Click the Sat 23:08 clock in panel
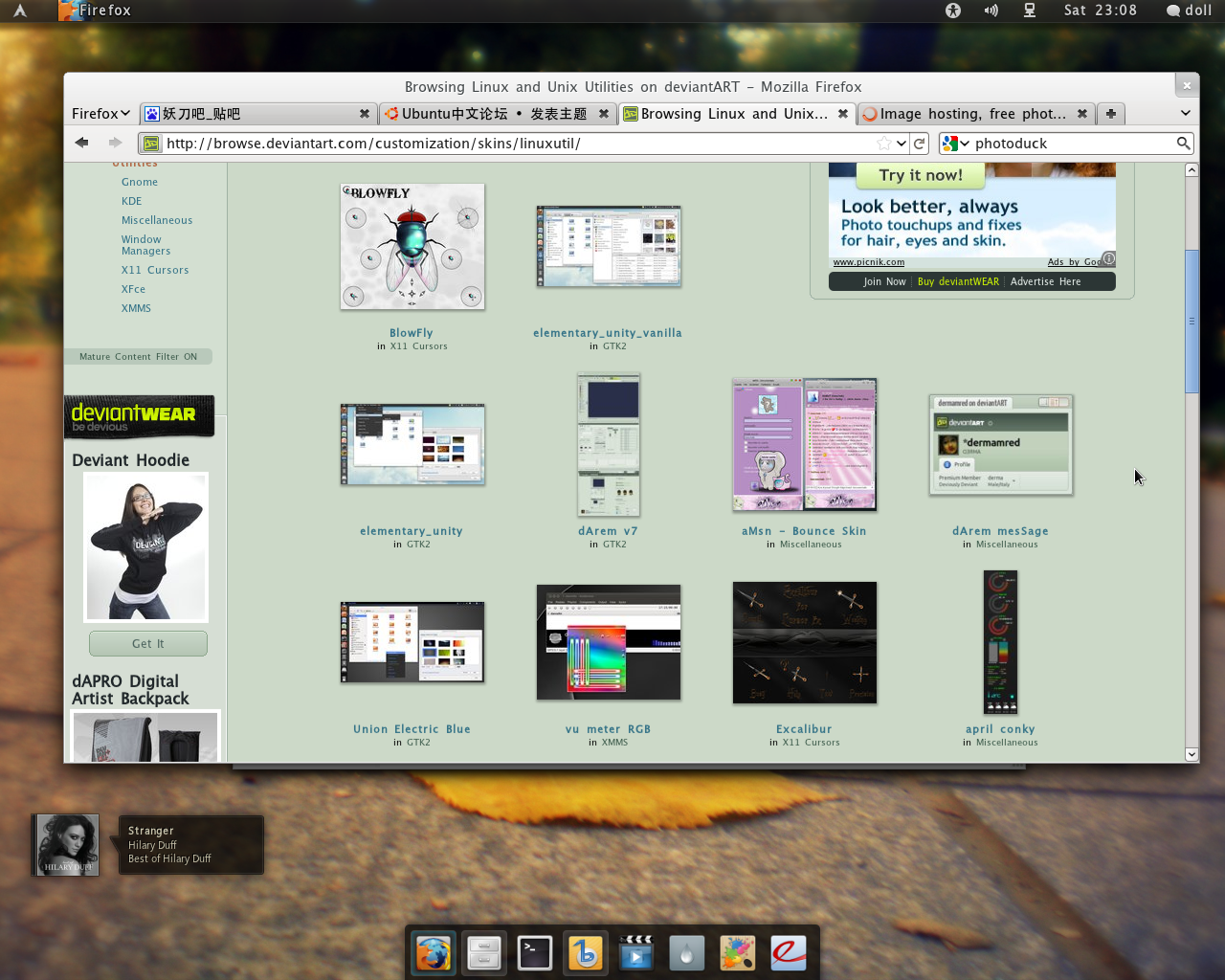The image size is (1225, 980). click(1101, 11)
